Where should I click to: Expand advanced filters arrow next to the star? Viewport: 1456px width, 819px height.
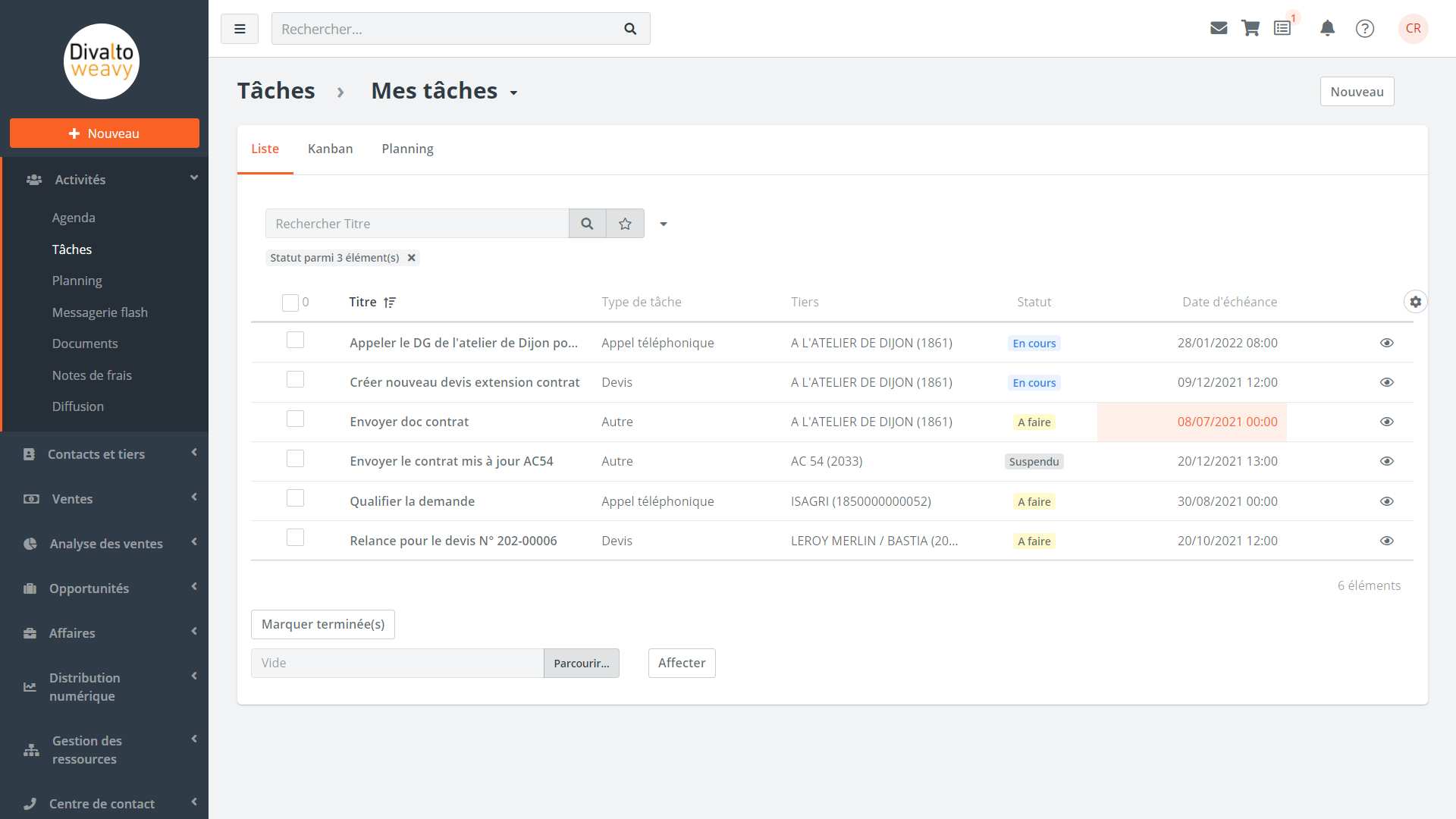point(664,224)
